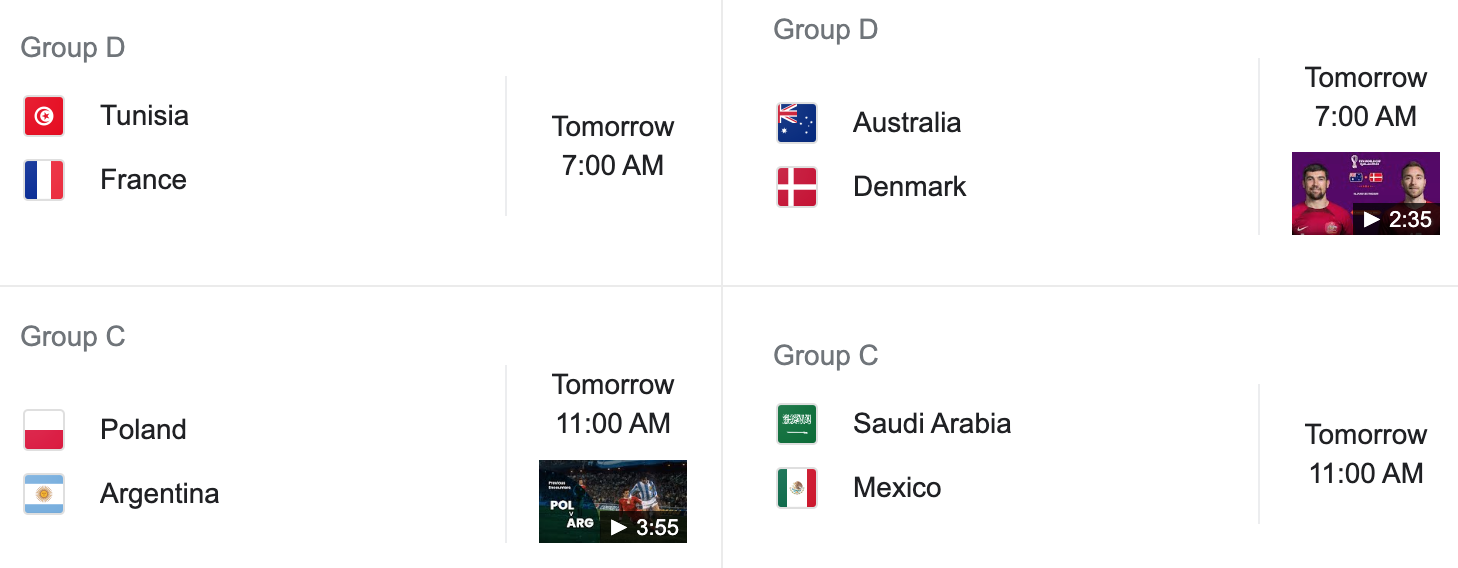
Task: Open the Tunisia team name link
Action: pos(144,116)
